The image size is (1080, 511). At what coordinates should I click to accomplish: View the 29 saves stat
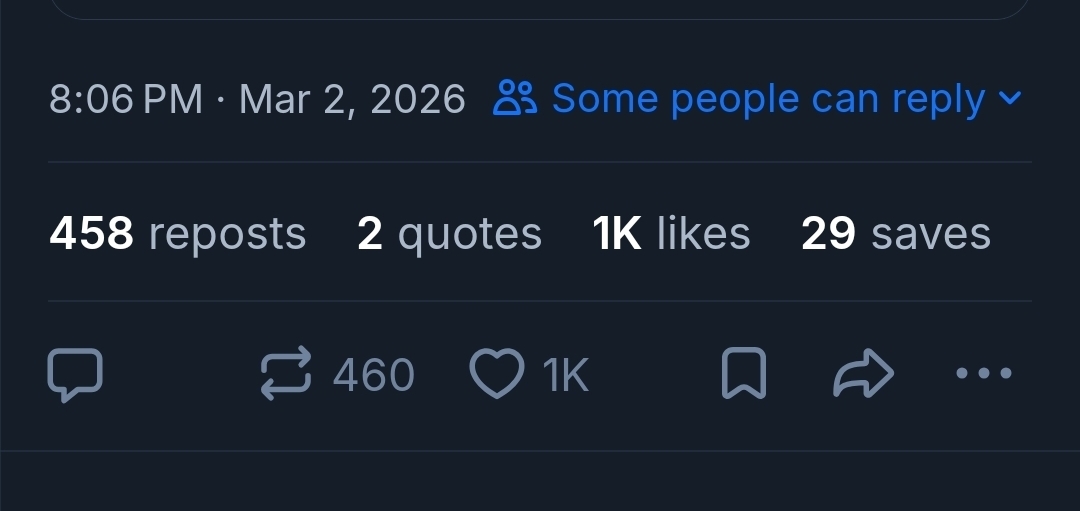pyautogui.click(x=895, y=233)
